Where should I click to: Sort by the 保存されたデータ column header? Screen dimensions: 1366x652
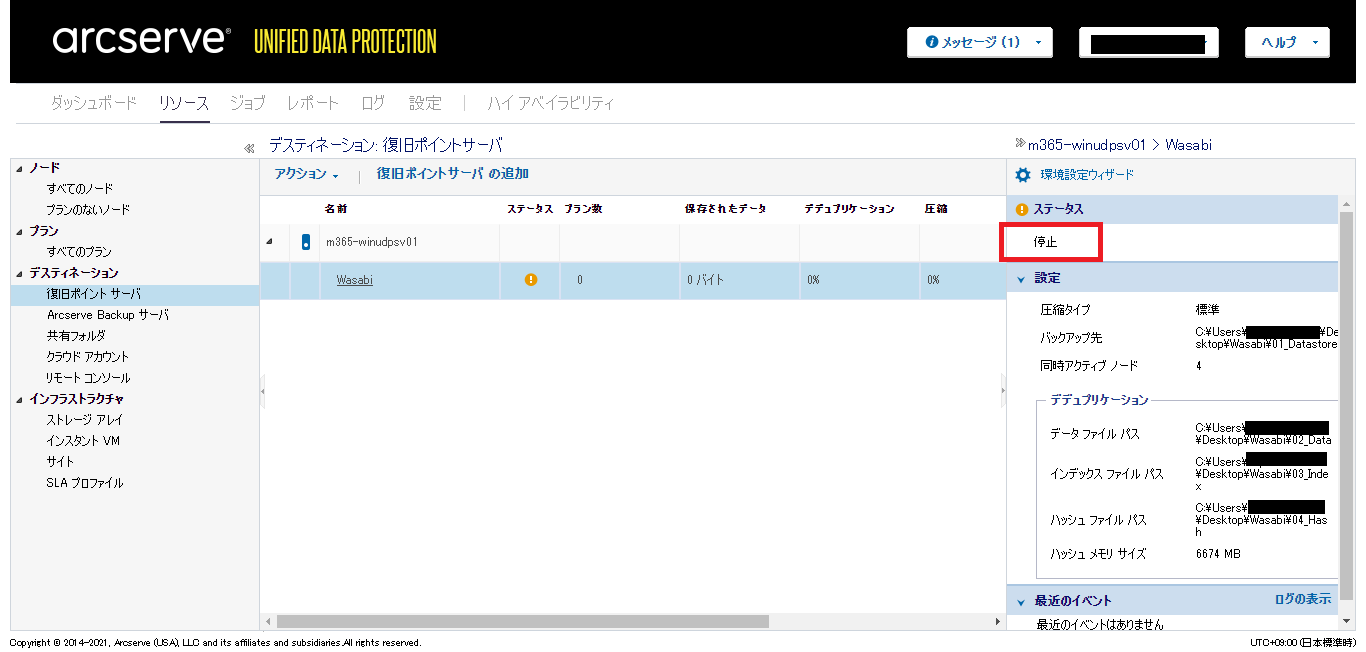click(726, 209)
